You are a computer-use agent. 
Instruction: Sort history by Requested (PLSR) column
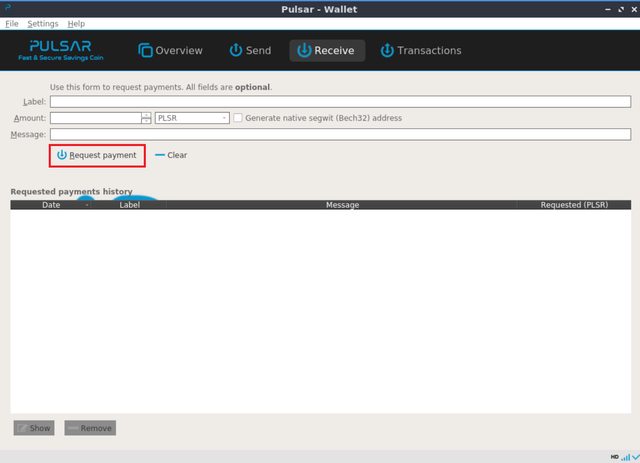[x=574, y=205]
